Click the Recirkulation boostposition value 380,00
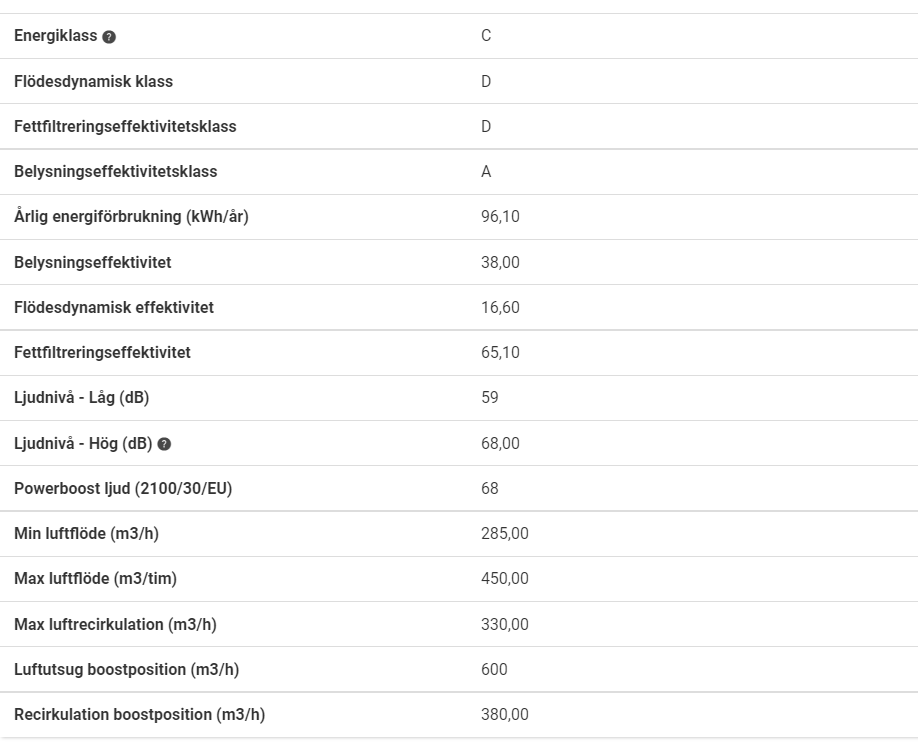The width and height of the screenshot is (918, 742). pos(505,714)
